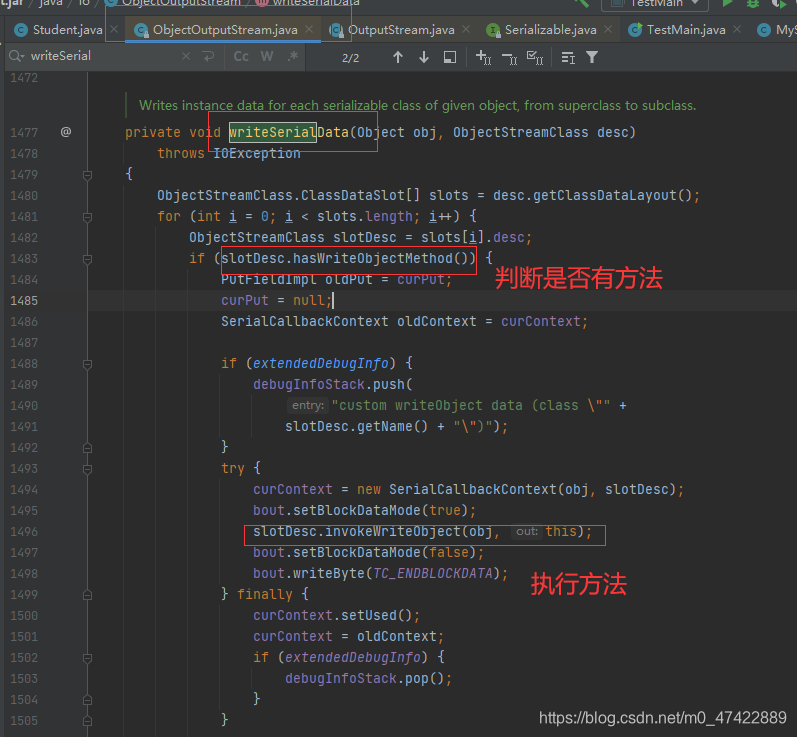Collapse the if block at line 1483

coord(87,259)
